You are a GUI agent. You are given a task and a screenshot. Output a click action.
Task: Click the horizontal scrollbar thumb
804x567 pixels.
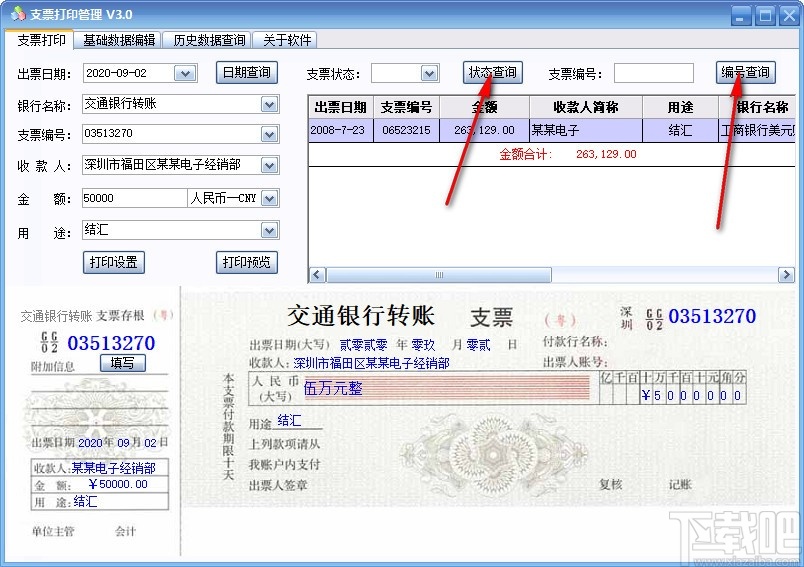tap(439, 275)
